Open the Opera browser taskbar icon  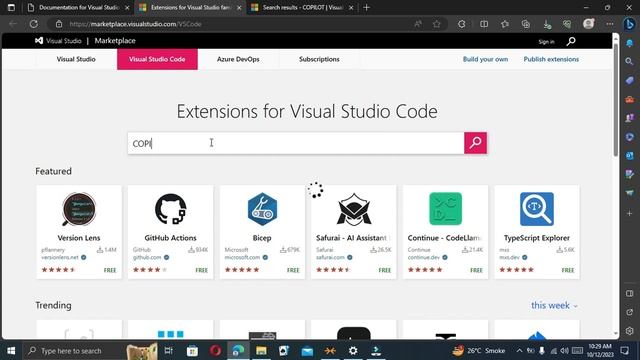(x=216, y=351)
